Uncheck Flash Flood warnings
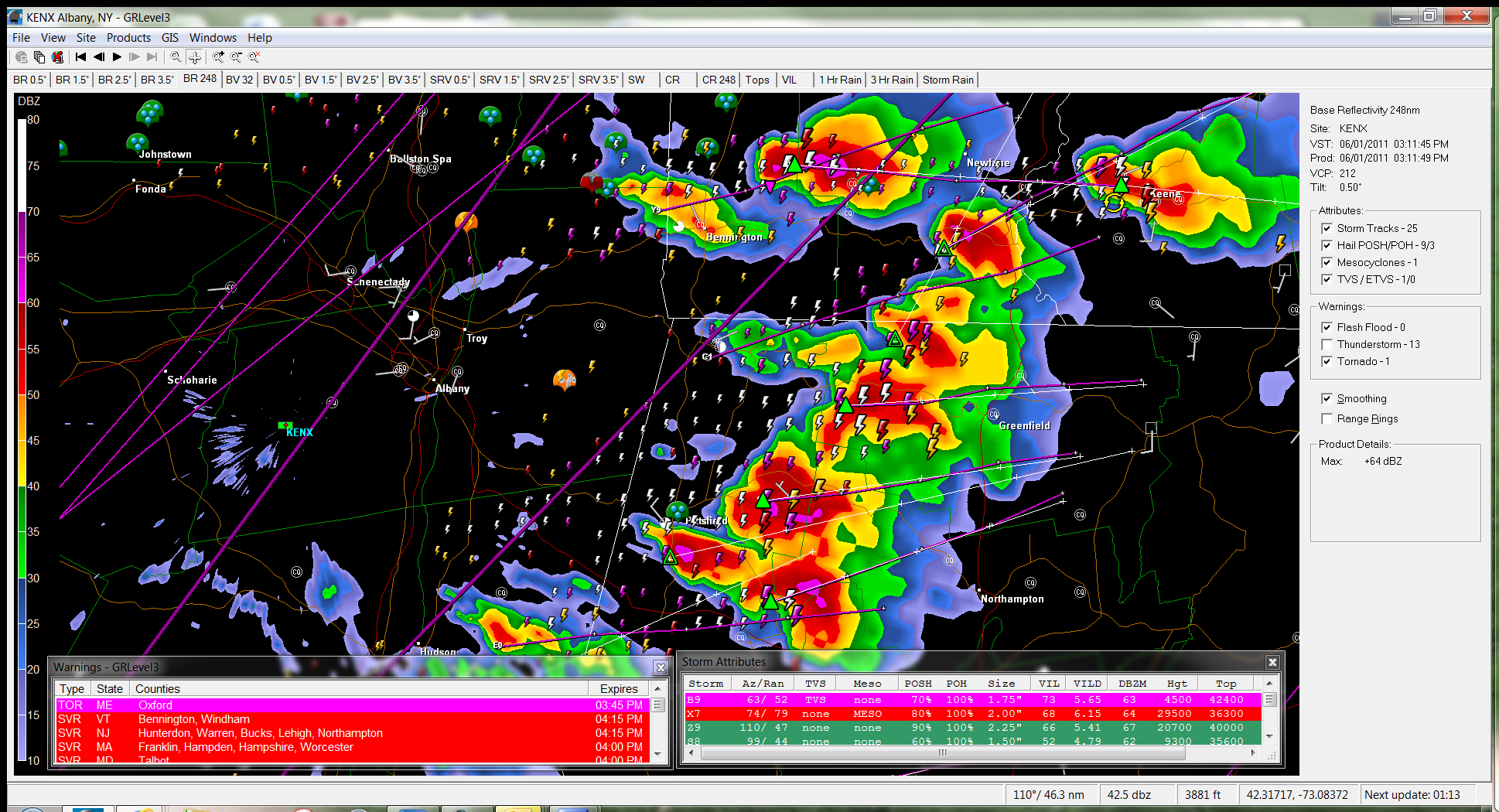1499x812 pixels. click(1327, 327)
